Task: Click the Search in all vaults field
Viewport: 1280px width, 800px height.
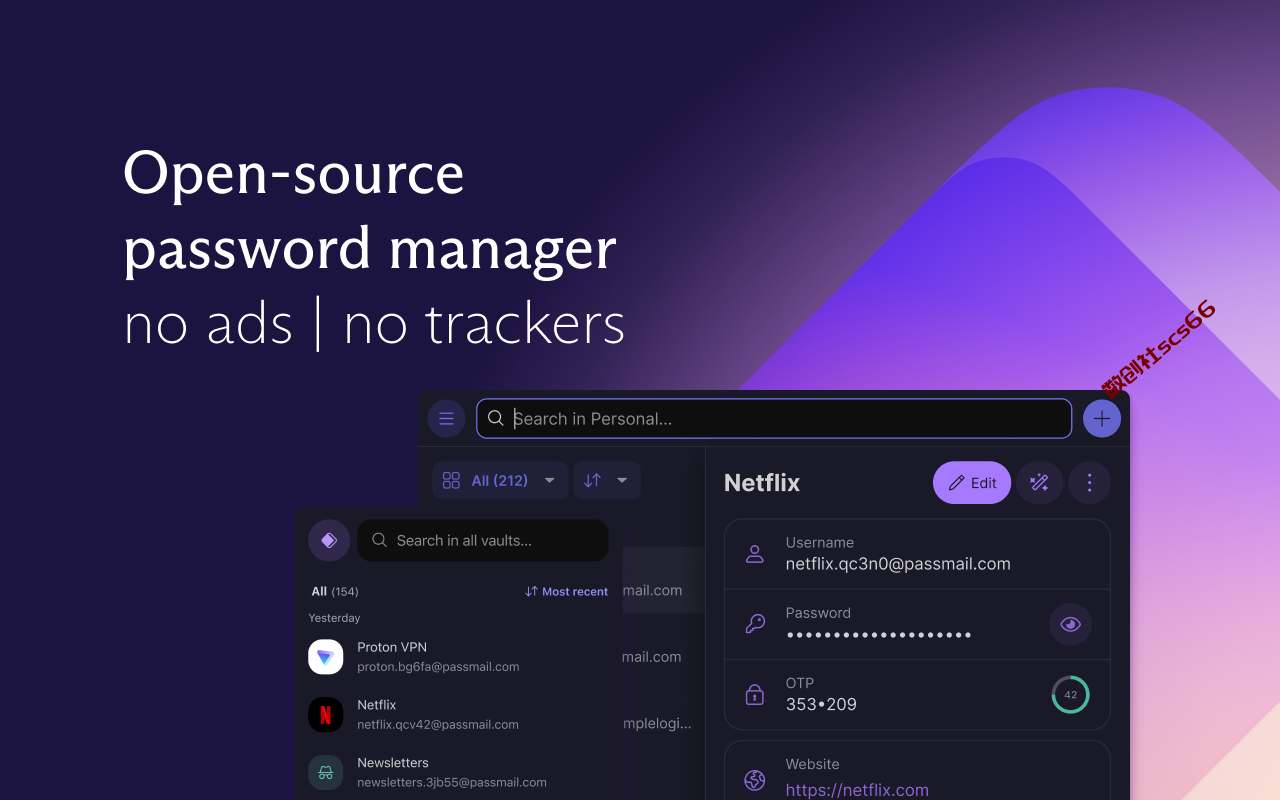Action: [483, 540]
